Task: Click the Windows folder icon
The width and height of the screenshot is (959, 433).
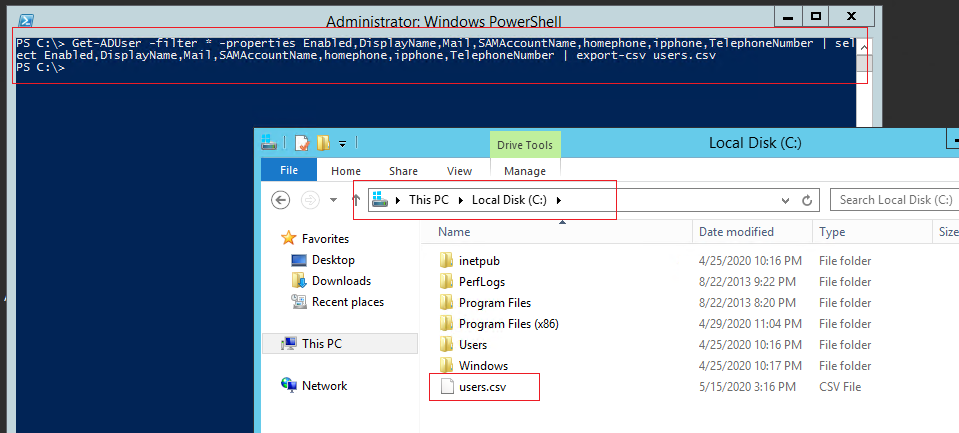Action: coord(446,365)
